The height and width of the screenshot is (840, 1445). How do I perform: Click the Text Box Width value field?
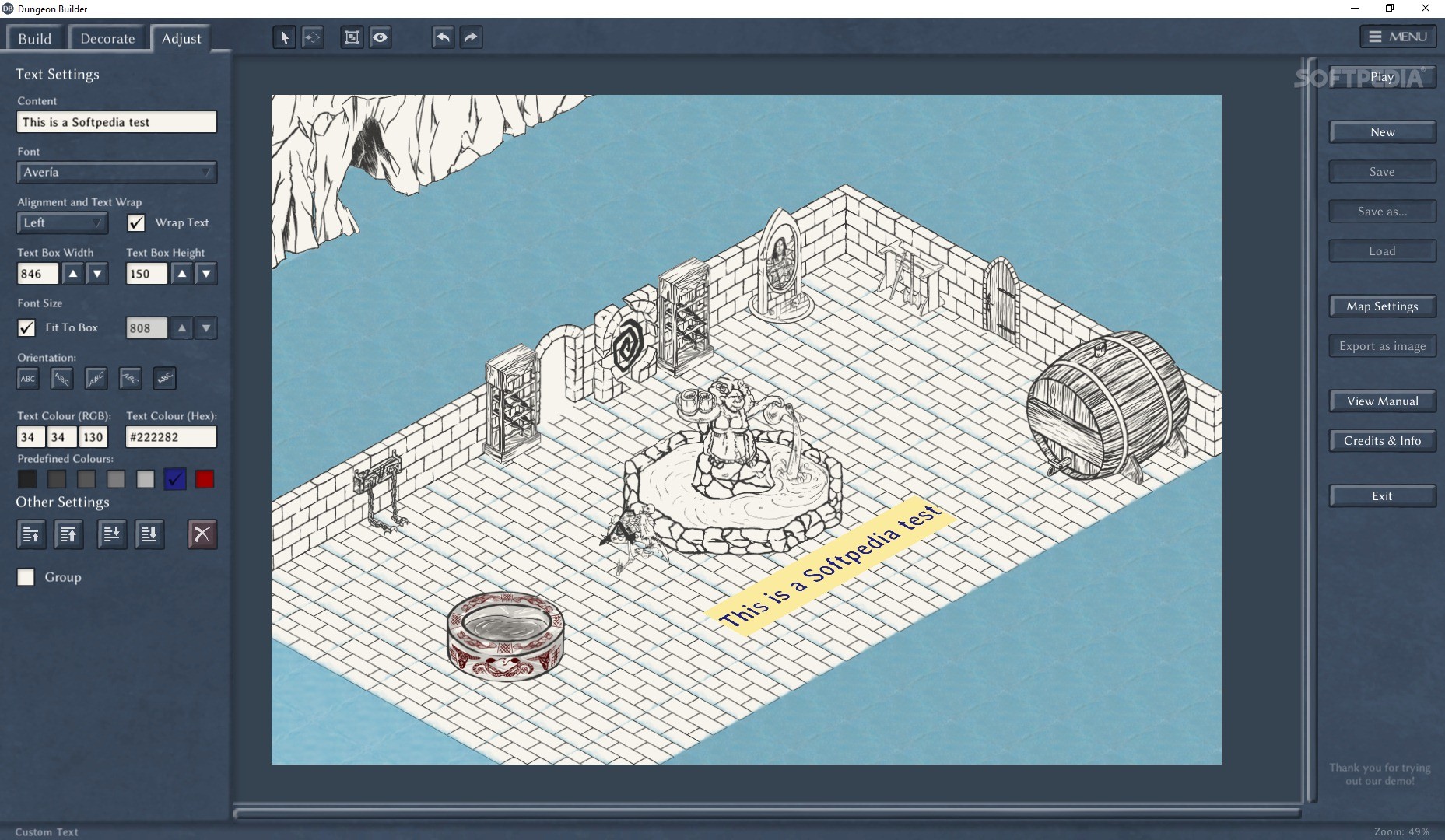[37, 274]
